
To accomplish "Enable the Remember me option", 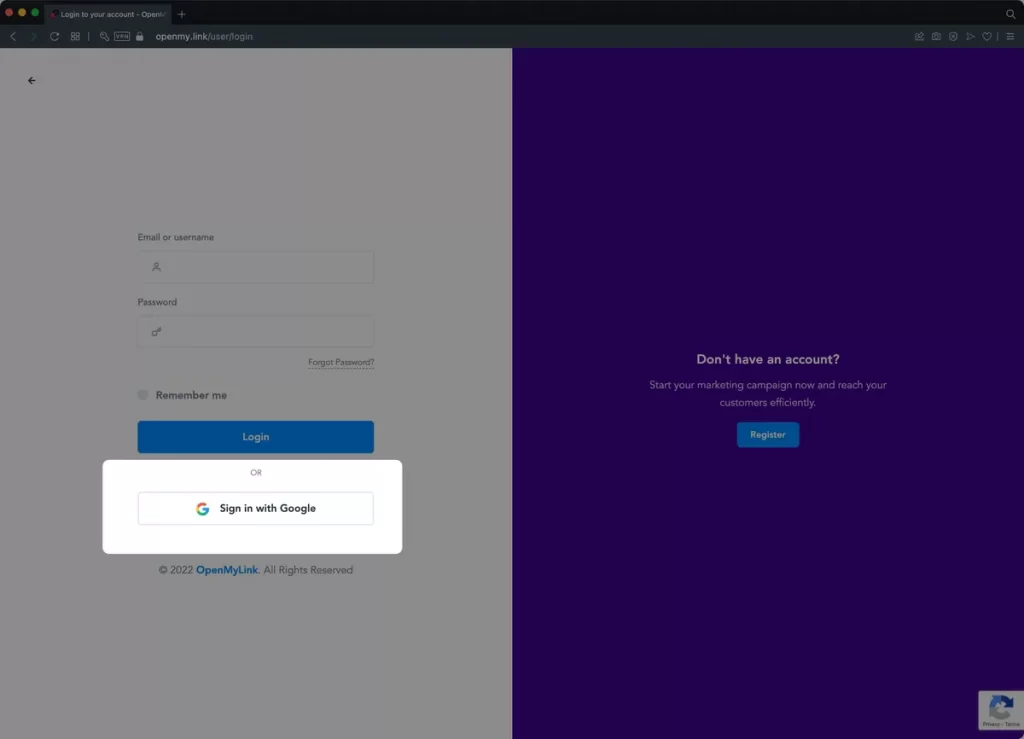I will point(143,395).
